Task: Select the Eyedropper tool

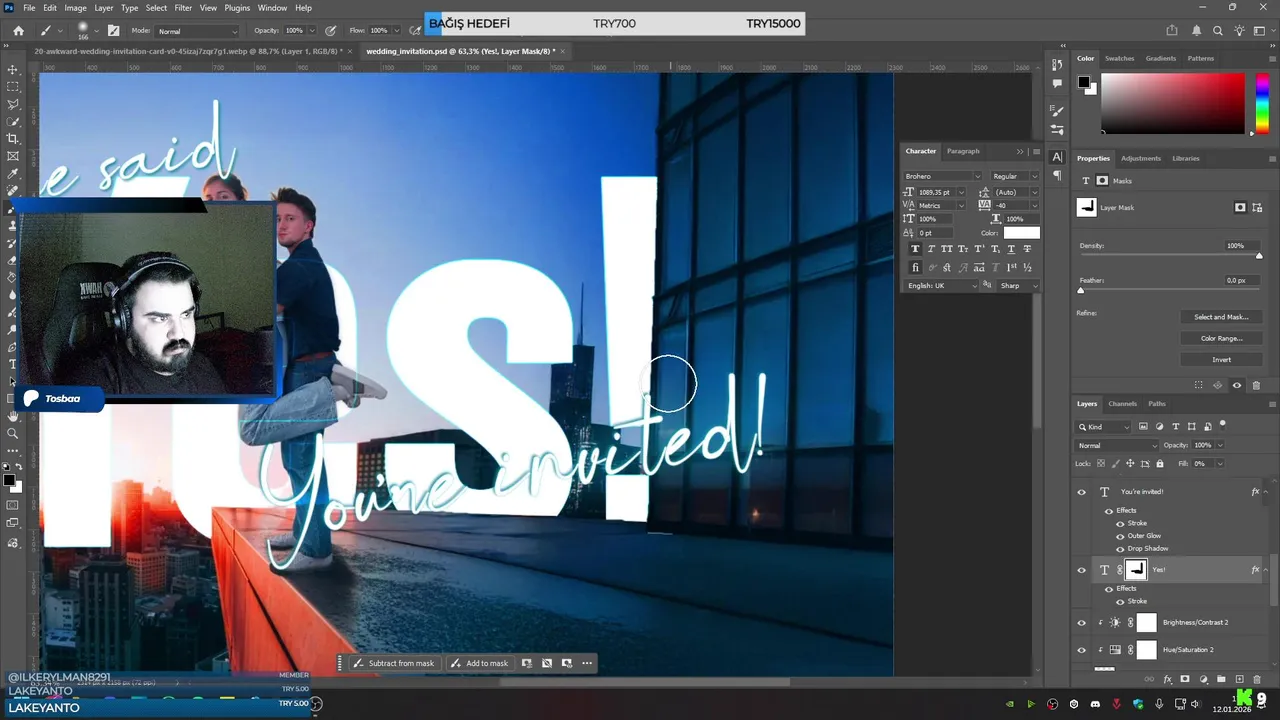Action: [13, 173]
